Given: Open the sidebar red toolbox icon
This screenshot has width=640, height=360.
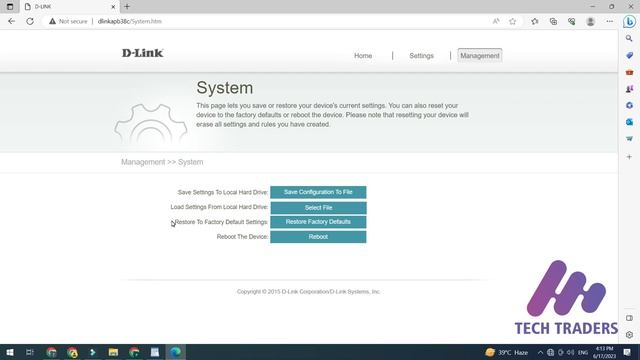Looking at the screenshot, I should (x=629, y=72).
